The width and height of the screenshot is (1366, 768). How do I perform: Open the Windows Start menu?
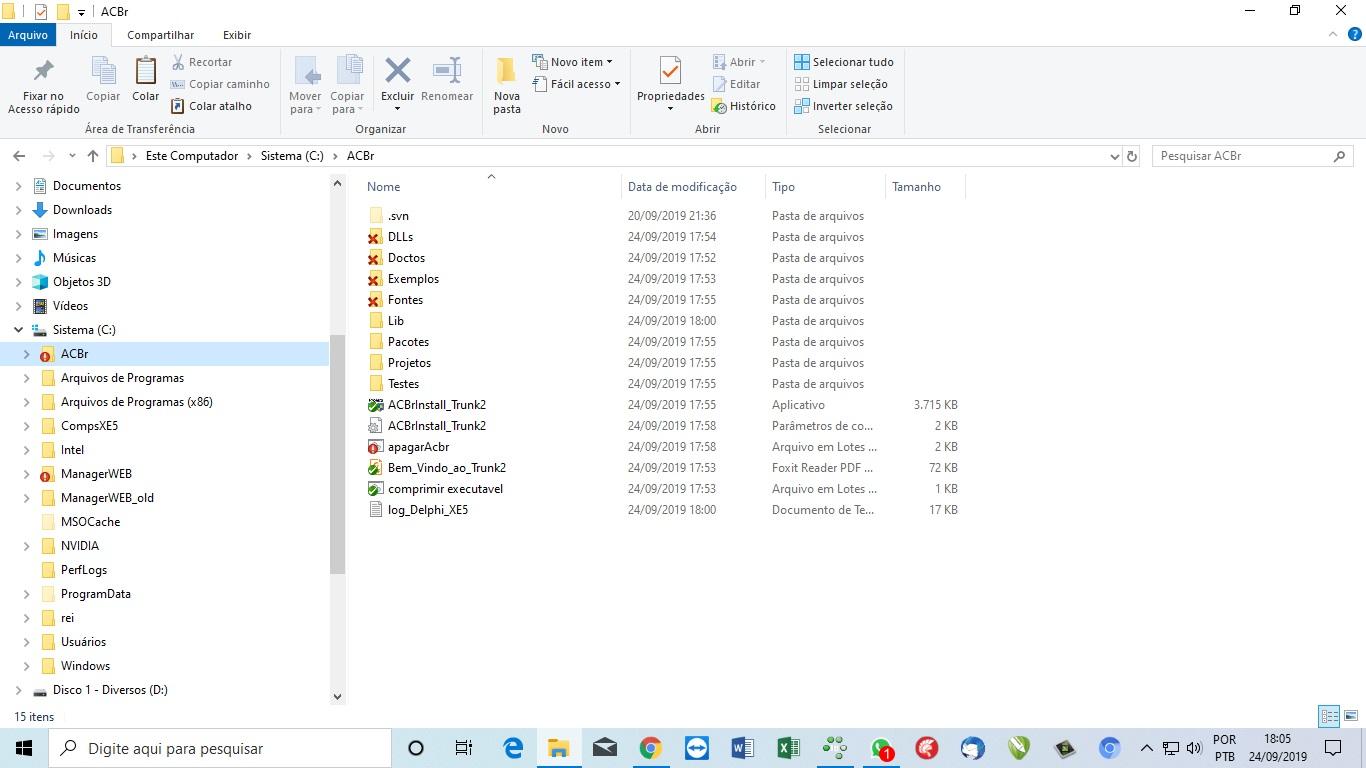click(24, 748)
